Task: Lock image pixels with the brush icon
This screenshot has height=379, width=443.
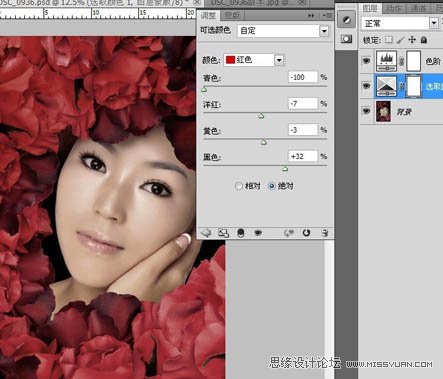Action: point(401,40)
